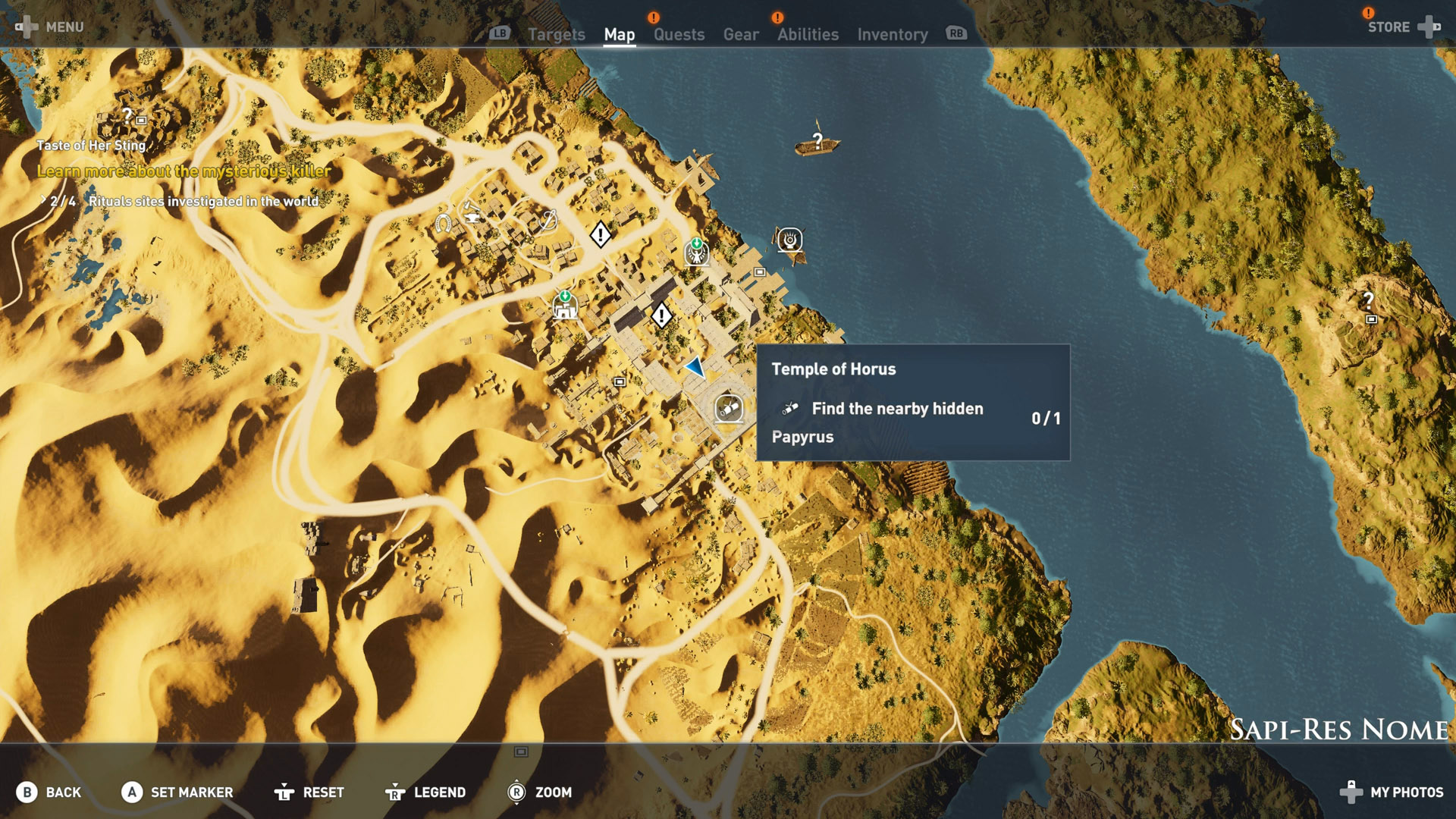Click the B button icon
The width and height of the screenshot is (1456, 819).
pyautogui.click(x=27, y=792)
